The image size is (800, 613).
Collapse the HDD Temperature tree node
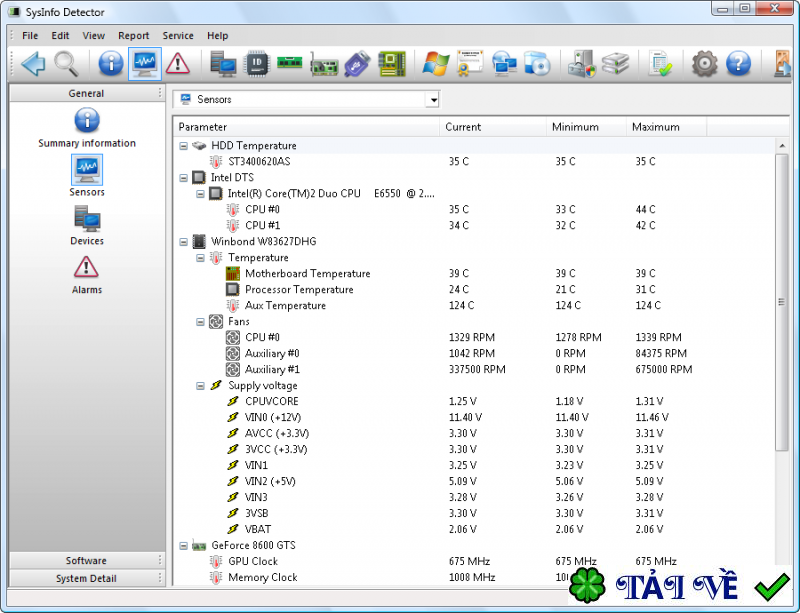point(184,146)
